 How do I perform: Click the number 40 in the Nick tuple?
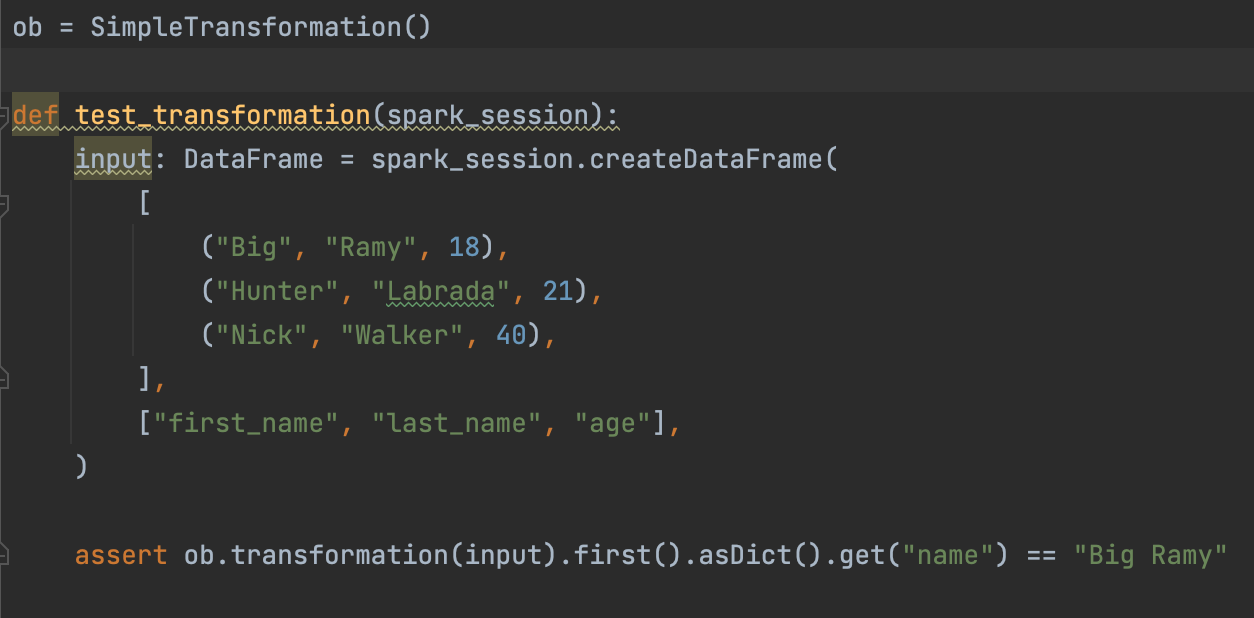(x=511, y=335)
